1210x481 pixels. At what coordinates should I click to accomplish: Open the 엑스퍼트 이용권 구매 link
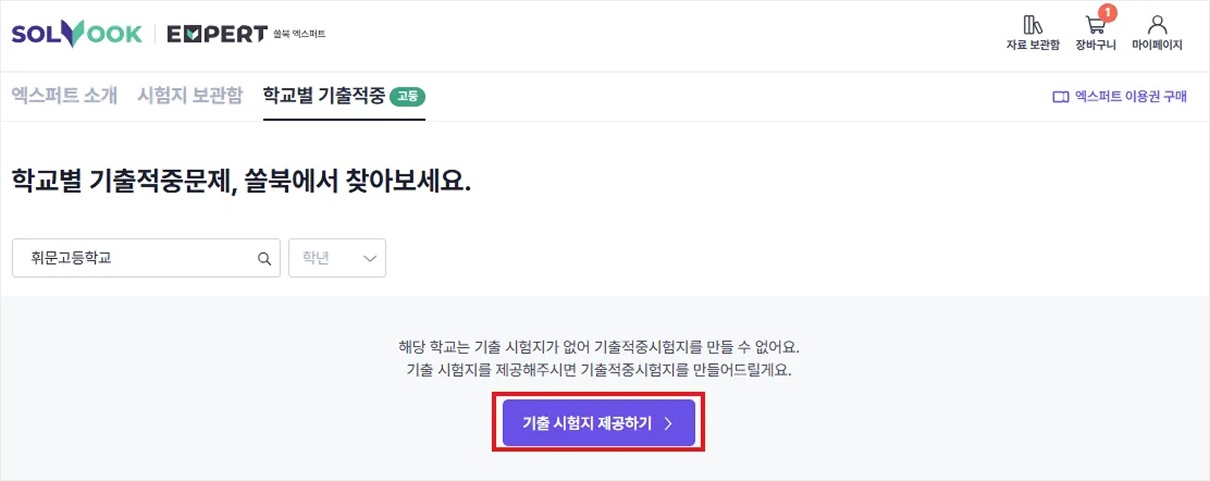click(1120, 97)
